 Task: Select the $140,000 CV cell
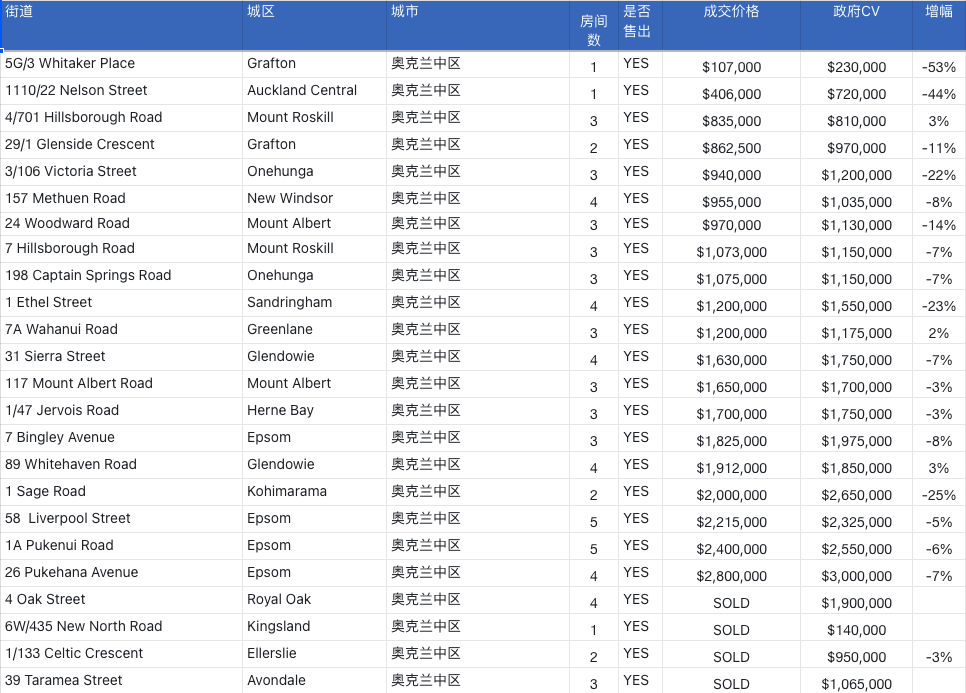(x=856, y=627)
